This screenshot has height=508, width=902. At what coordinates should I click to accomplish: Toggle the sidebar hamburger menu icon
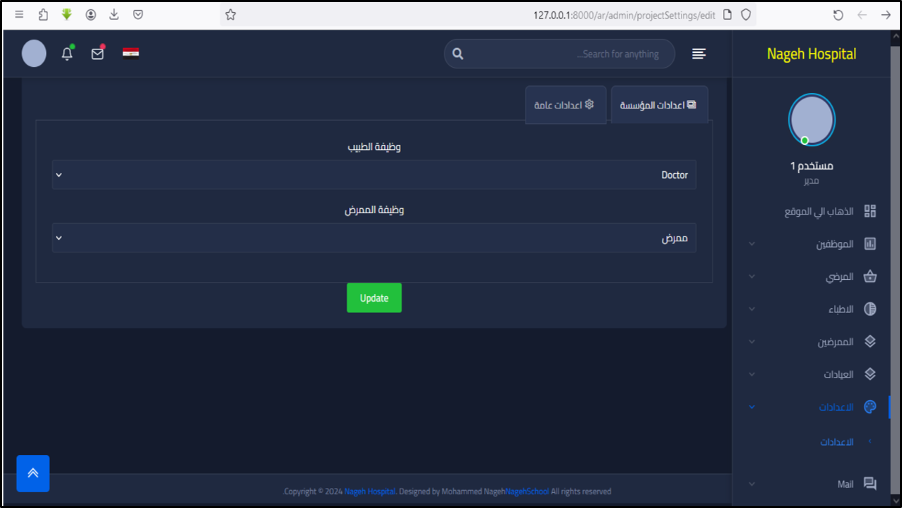tap(699, 54)
